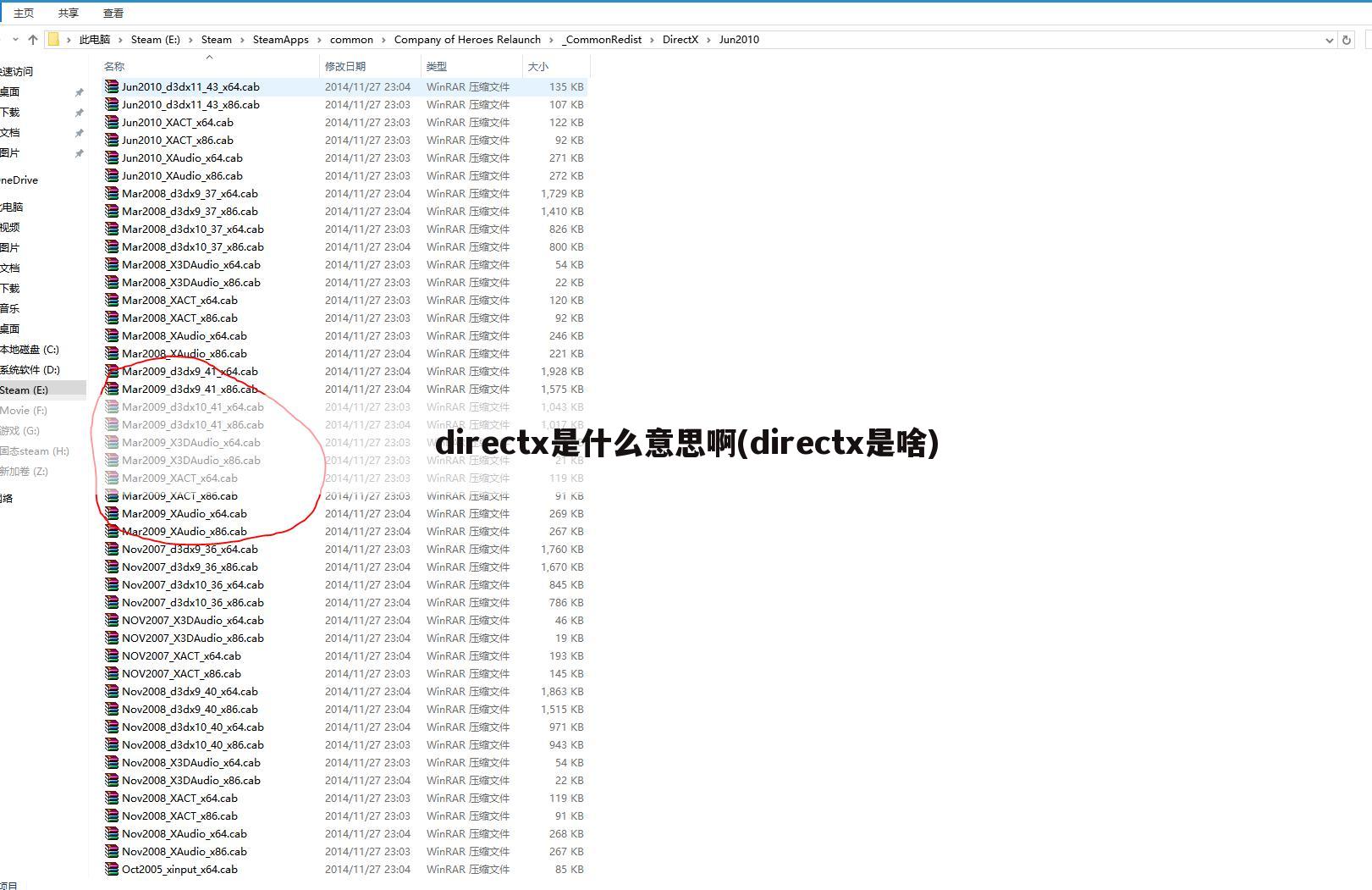This screenshot has height=890, width=1372.
Task: Navigate to DirectX via the breadcrumb
Action: [680, 39]
